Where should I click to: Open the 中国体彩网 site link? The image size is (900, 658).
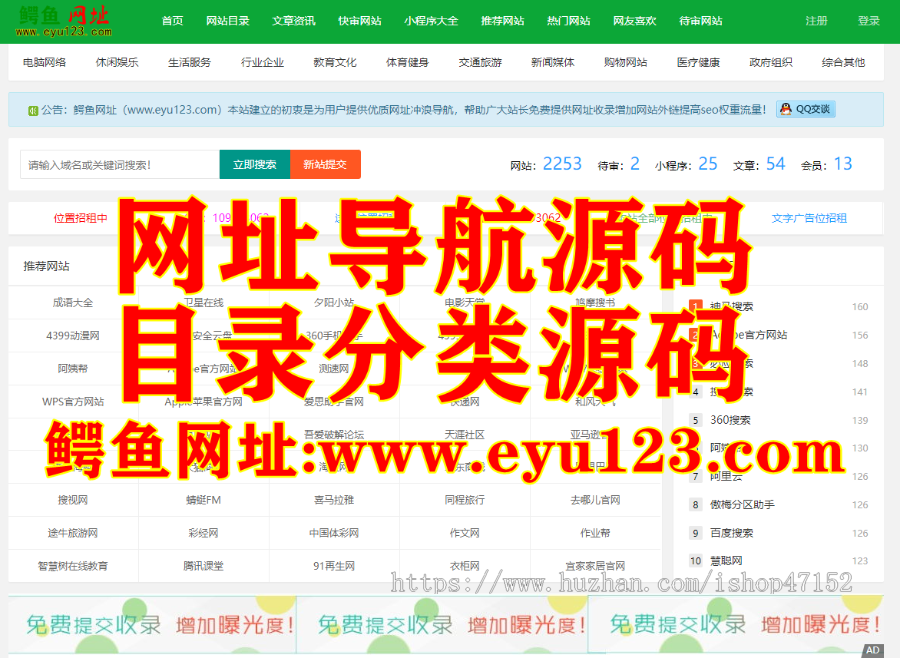point(334,533)
